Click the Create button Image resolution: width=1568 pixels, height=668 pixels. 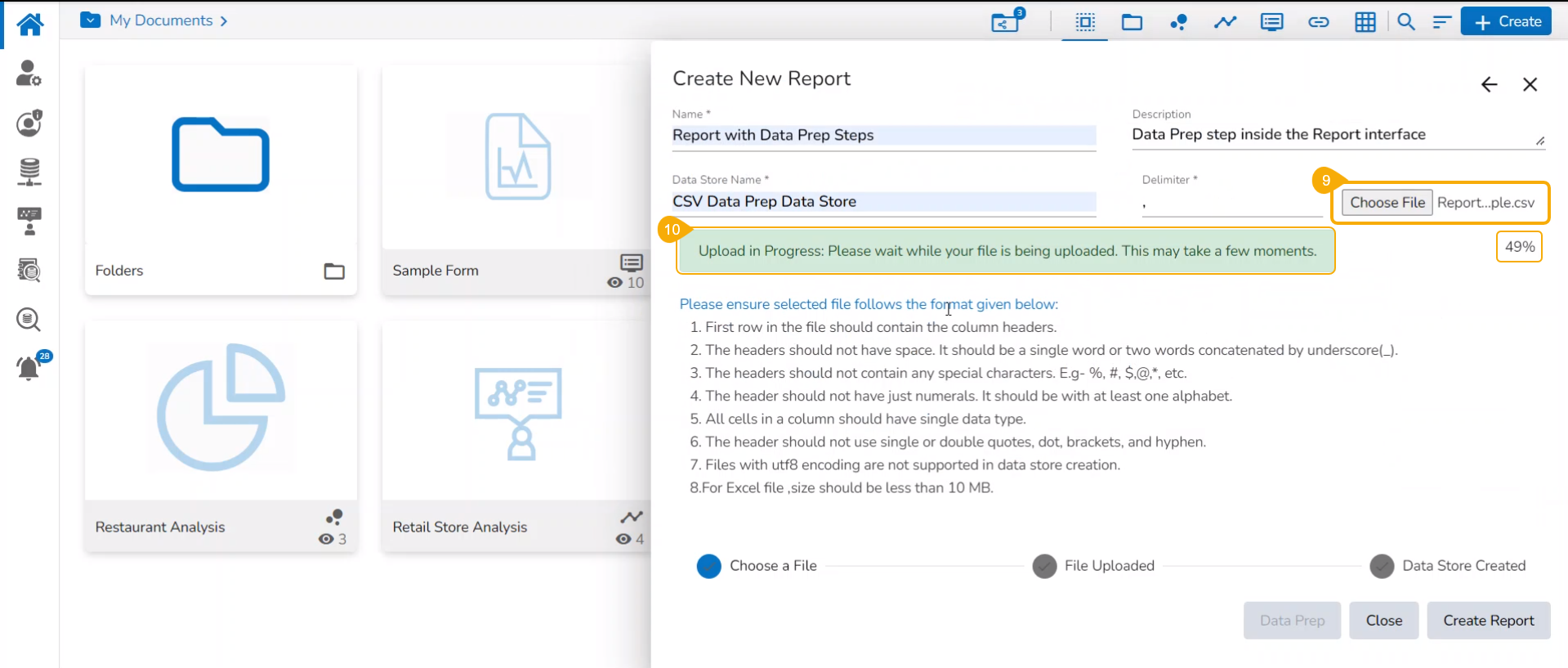[x=1506, y=22]
